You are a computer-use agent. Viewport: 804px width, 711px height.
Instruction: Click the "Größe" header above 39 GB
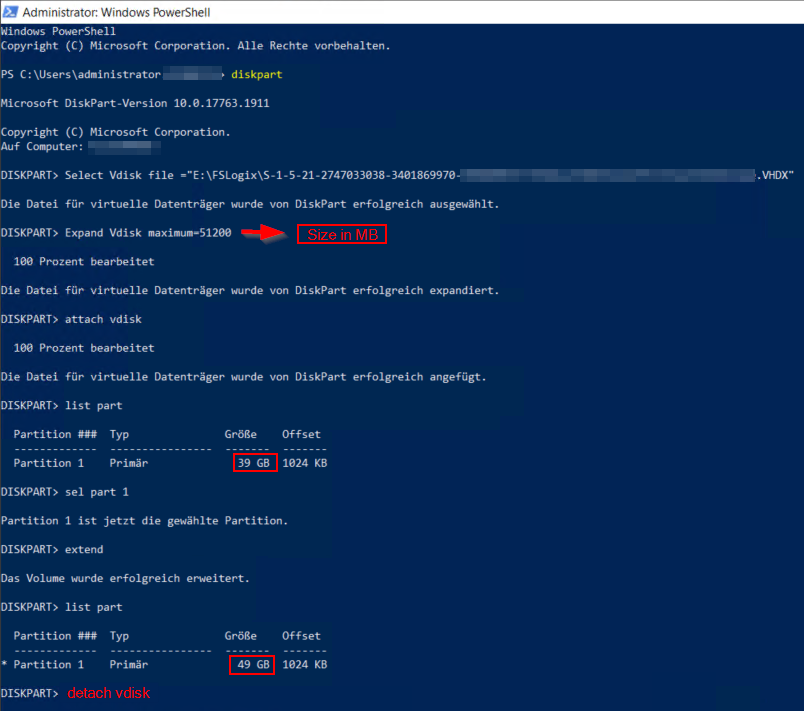240,434
